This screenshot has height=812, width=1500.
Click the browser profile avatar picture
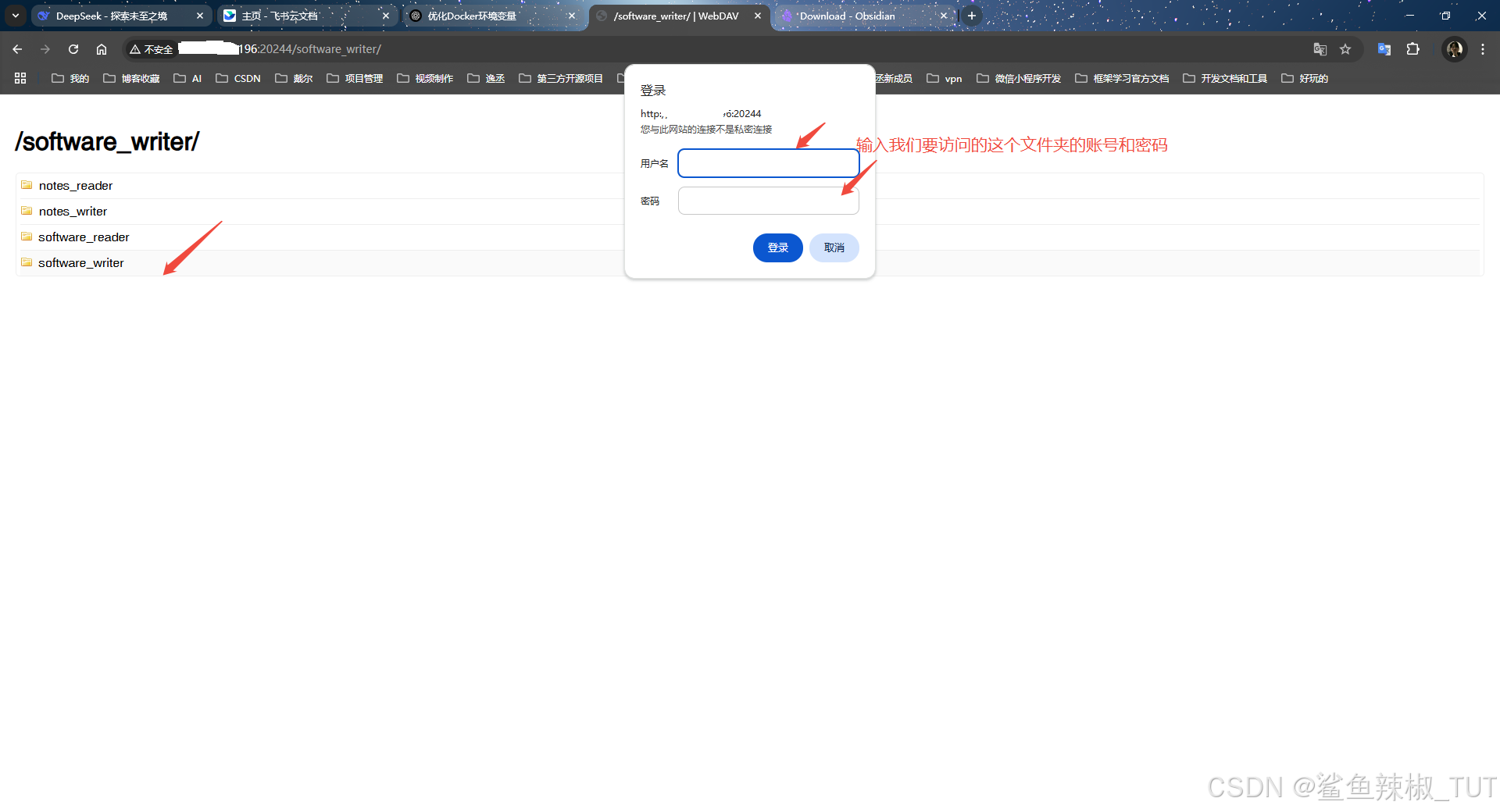point(1454,48)
